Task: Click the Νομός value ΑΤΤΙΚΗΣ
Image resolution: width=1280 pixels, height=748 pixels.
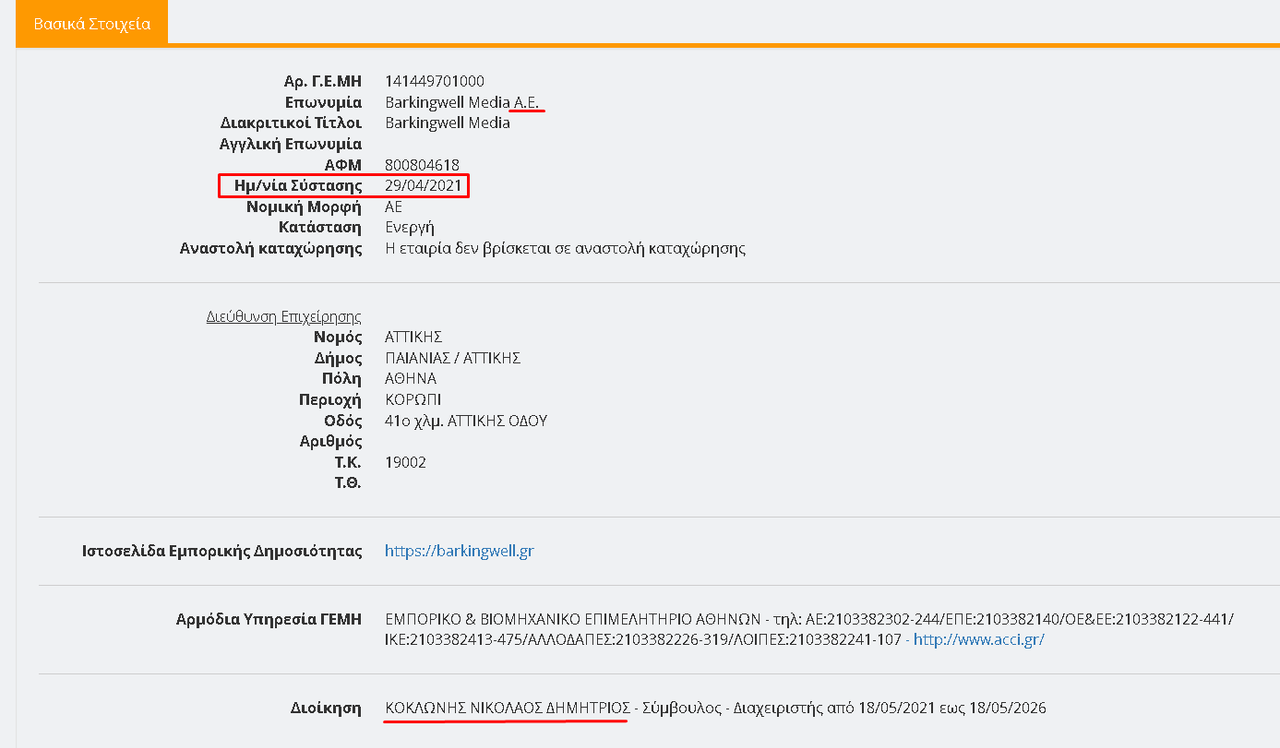Action: pyautogui.click(x=414, y=337)
